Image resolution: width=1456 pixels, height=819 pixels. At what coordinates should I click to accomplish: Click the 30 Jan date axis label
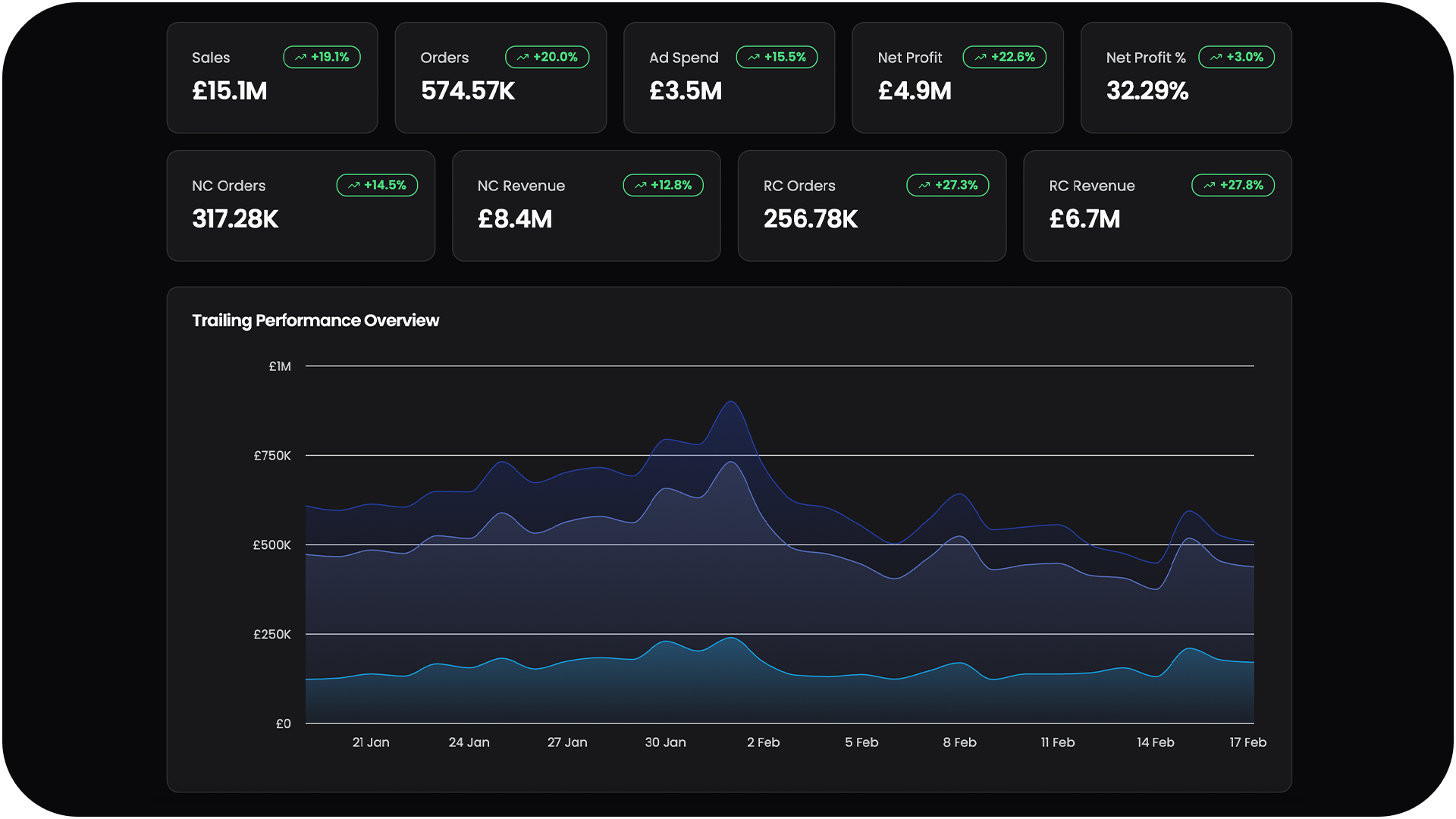665,742
